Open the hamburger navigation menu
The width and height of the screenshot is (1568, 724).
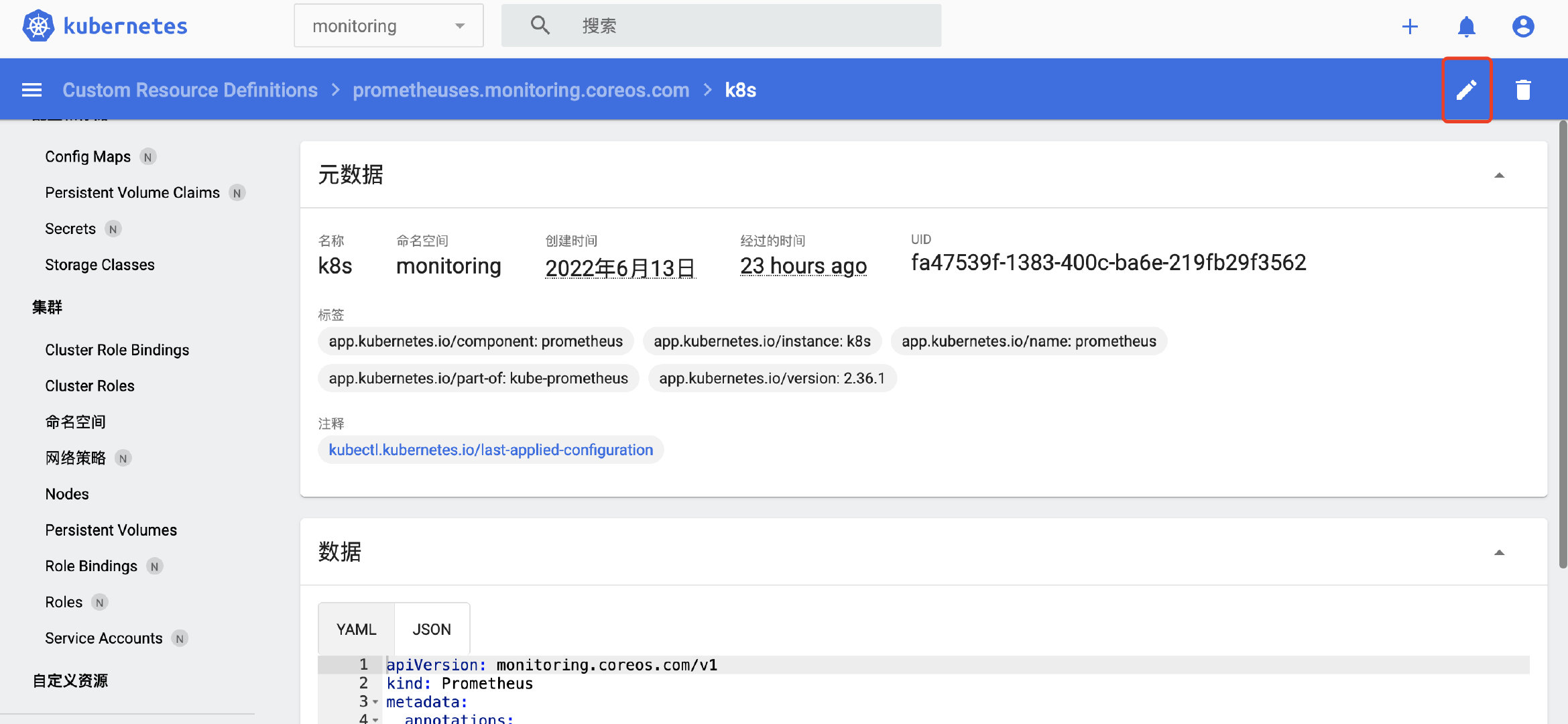[x=32, y=90]
